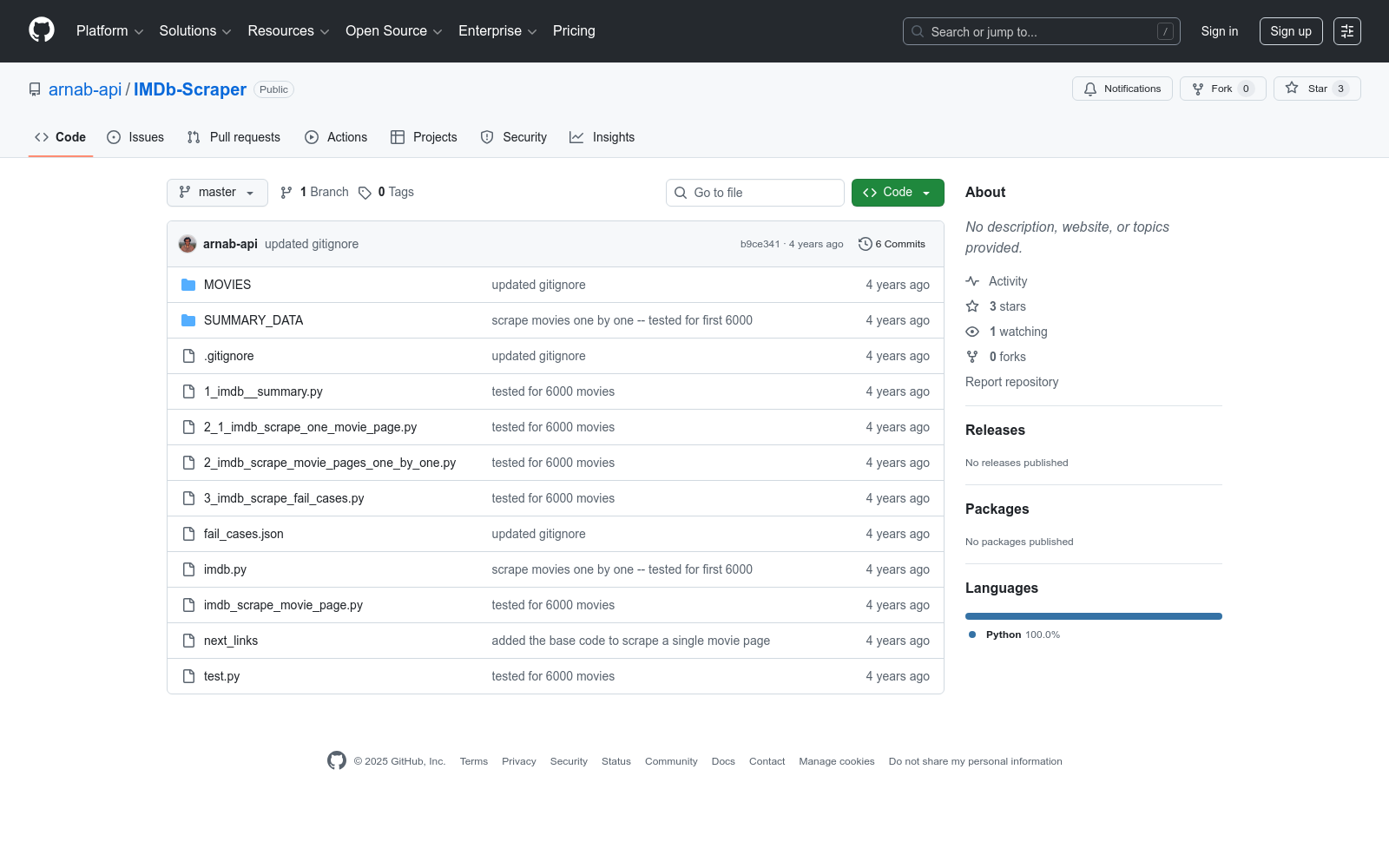Click the GitHub logo in the footer
Screen dimensions: 1389x868
337,760
